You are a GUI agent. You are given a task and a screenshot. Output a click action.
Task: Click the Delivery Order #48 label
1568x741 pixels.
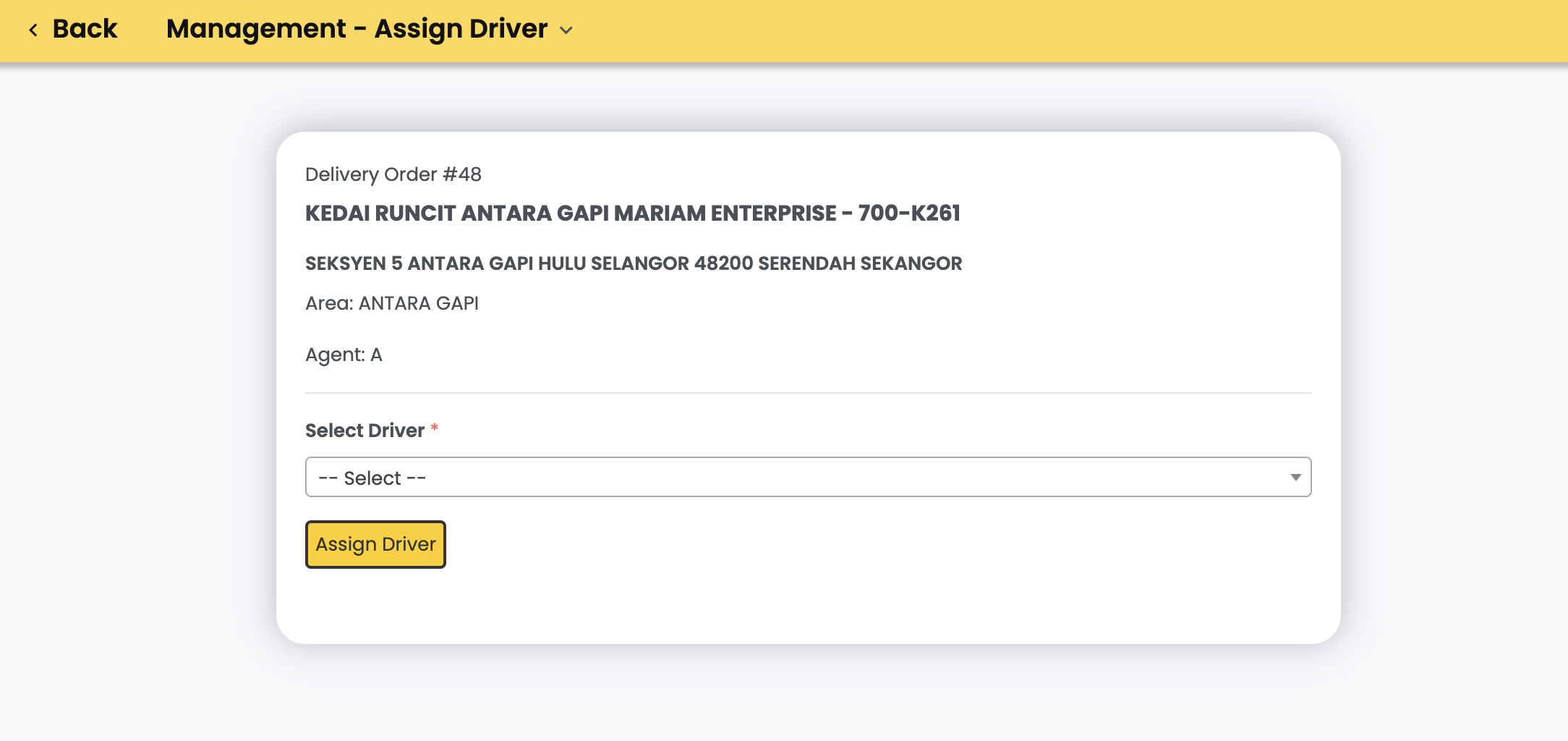click(x=393, y=174)
